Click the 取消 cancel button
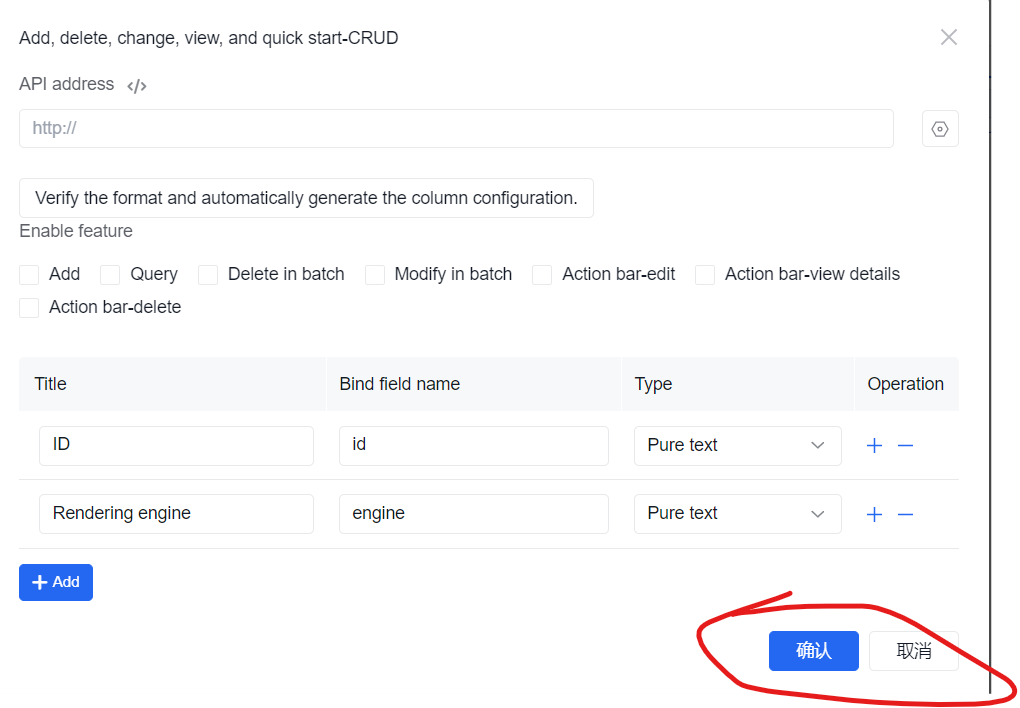Screen dimensions: 1020x708 coord(914,651)
